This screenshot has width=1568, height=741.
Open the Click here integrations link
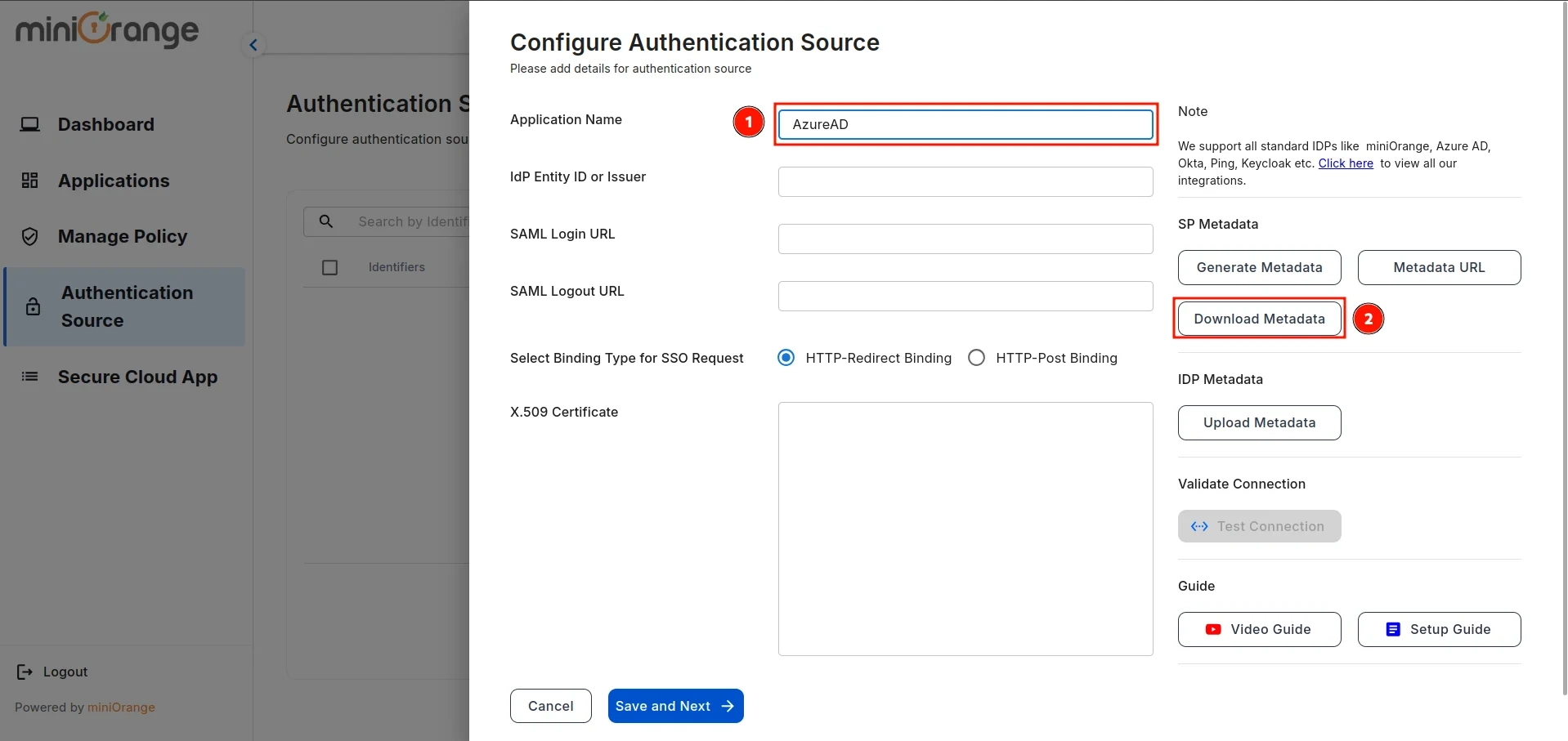point(1345,163)
